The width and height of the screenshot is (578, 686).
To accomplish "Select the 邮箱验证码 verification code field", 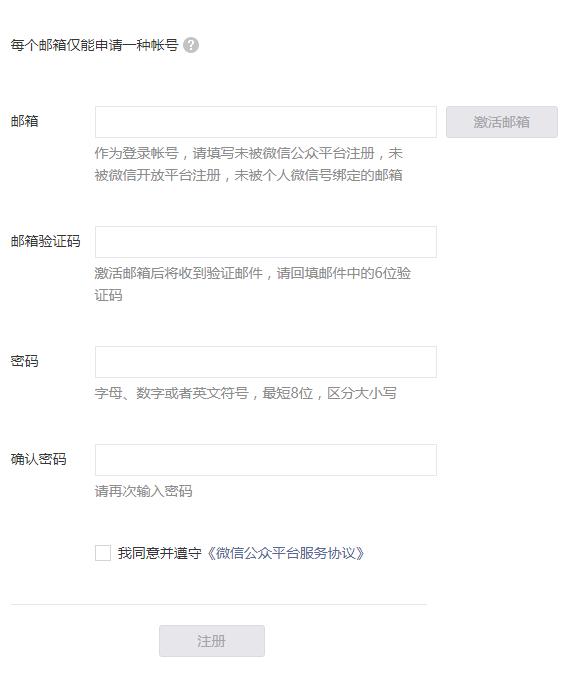I will pyautogui.click(x=266, y=242).
